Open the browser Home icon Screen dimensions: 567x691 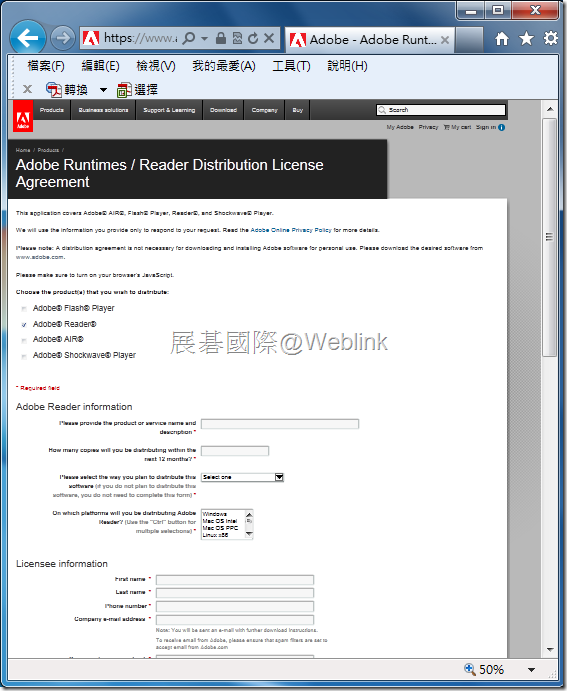pyautogui.click(x=502, y=39)
